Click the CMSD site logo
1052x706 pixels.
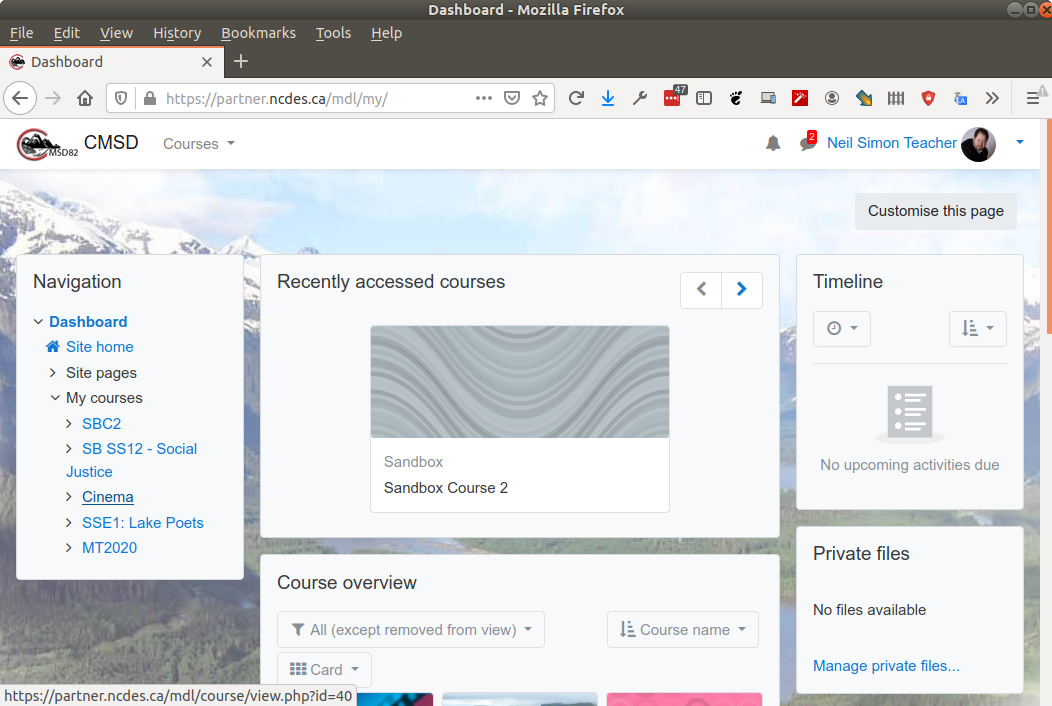point(44,143)
